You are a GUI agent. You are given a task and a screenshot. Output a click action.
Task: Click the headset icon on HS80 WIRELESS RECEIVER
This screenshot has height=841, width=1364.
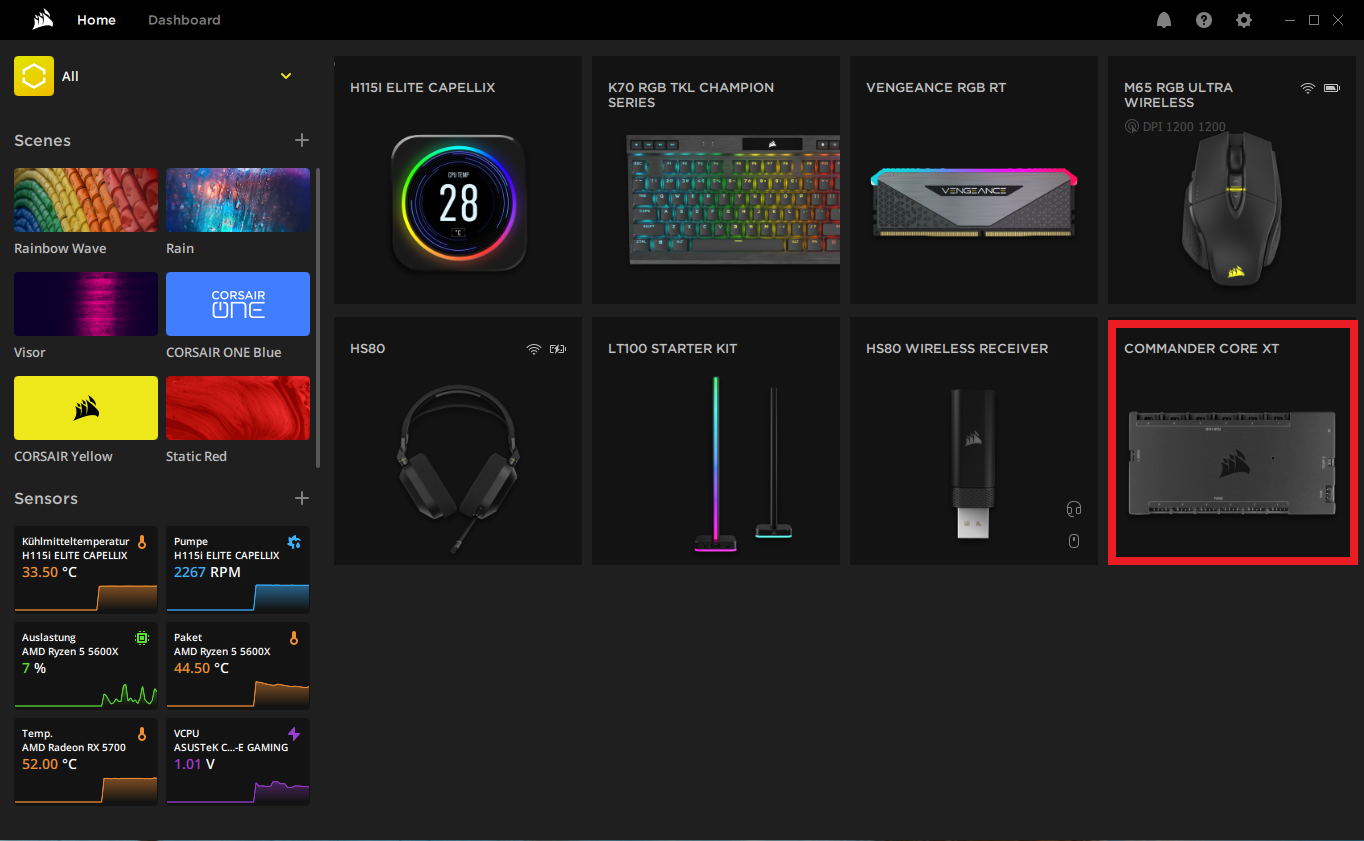pos(1074,509)
